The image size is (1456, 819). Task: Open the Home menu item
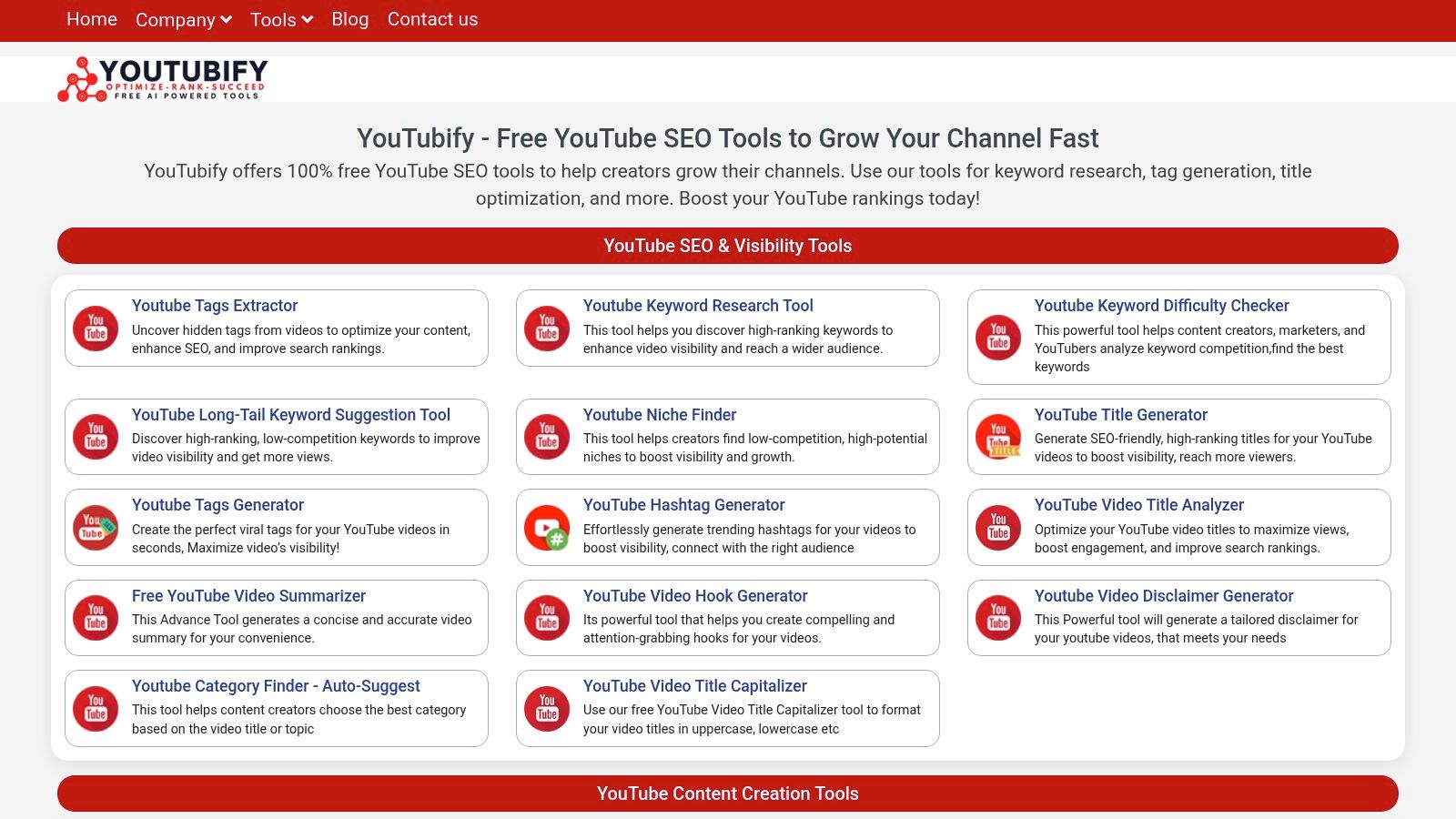click(91, 19)
